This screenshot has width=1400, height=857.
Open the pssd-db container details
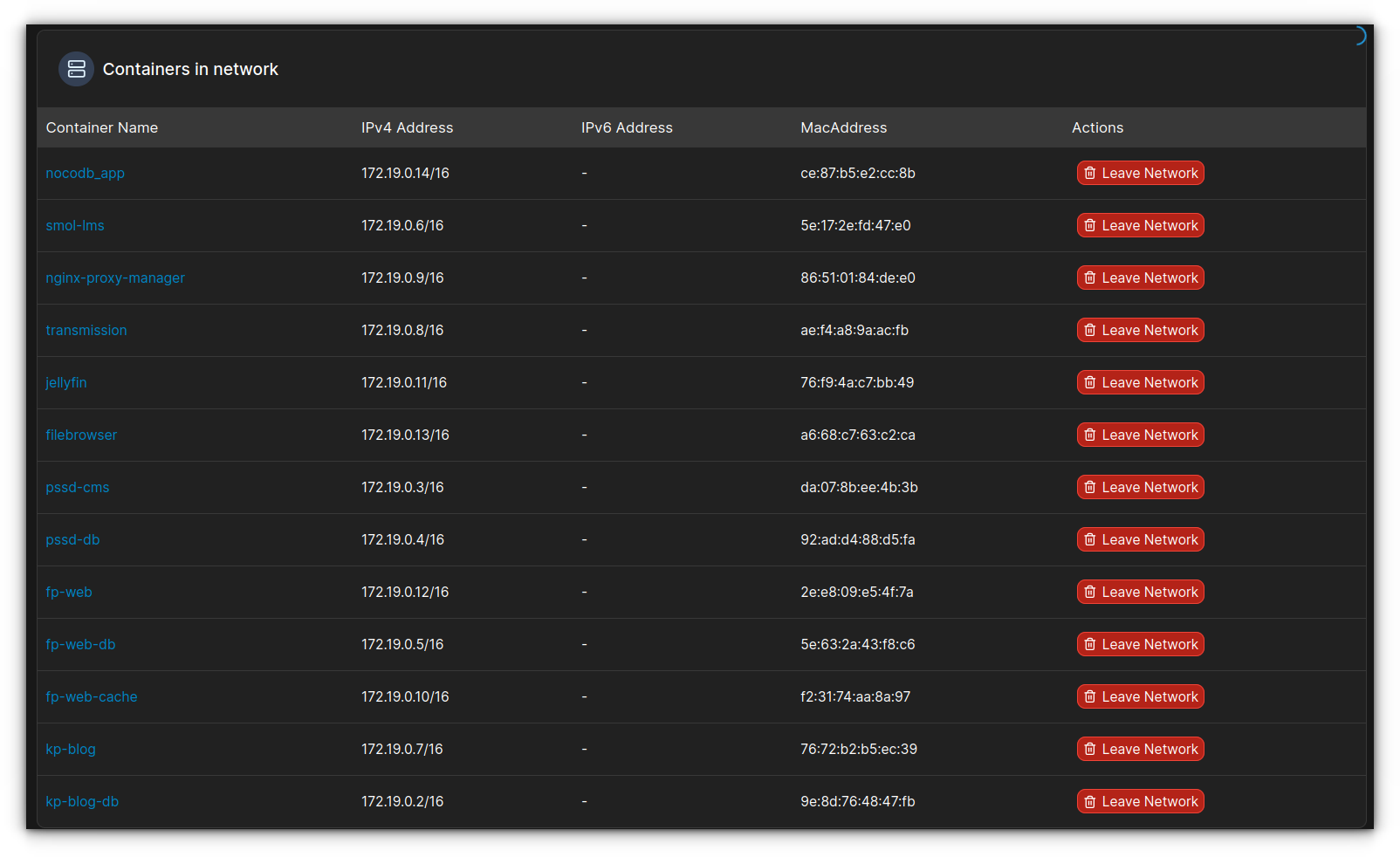[x=72, y=539]
